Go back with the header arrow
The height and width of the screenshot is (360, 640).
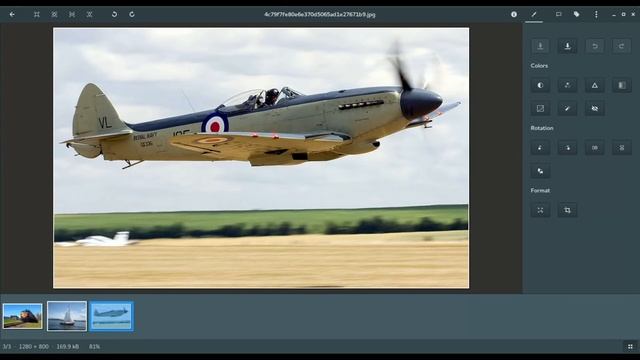(12, 14)
